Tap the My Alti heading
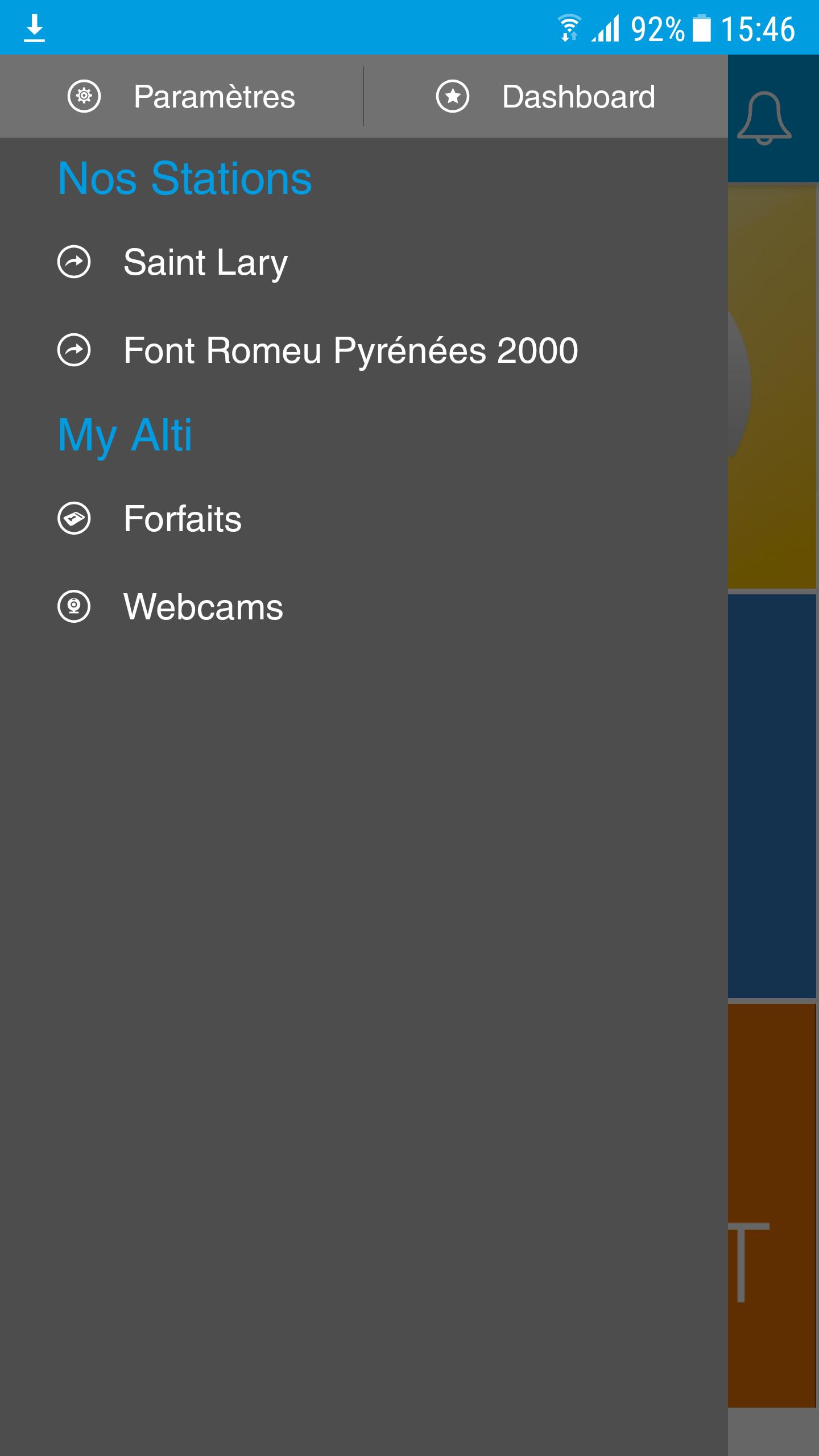Image resolution: width=819 pixels, height=1456 pixels. (125, 435)
